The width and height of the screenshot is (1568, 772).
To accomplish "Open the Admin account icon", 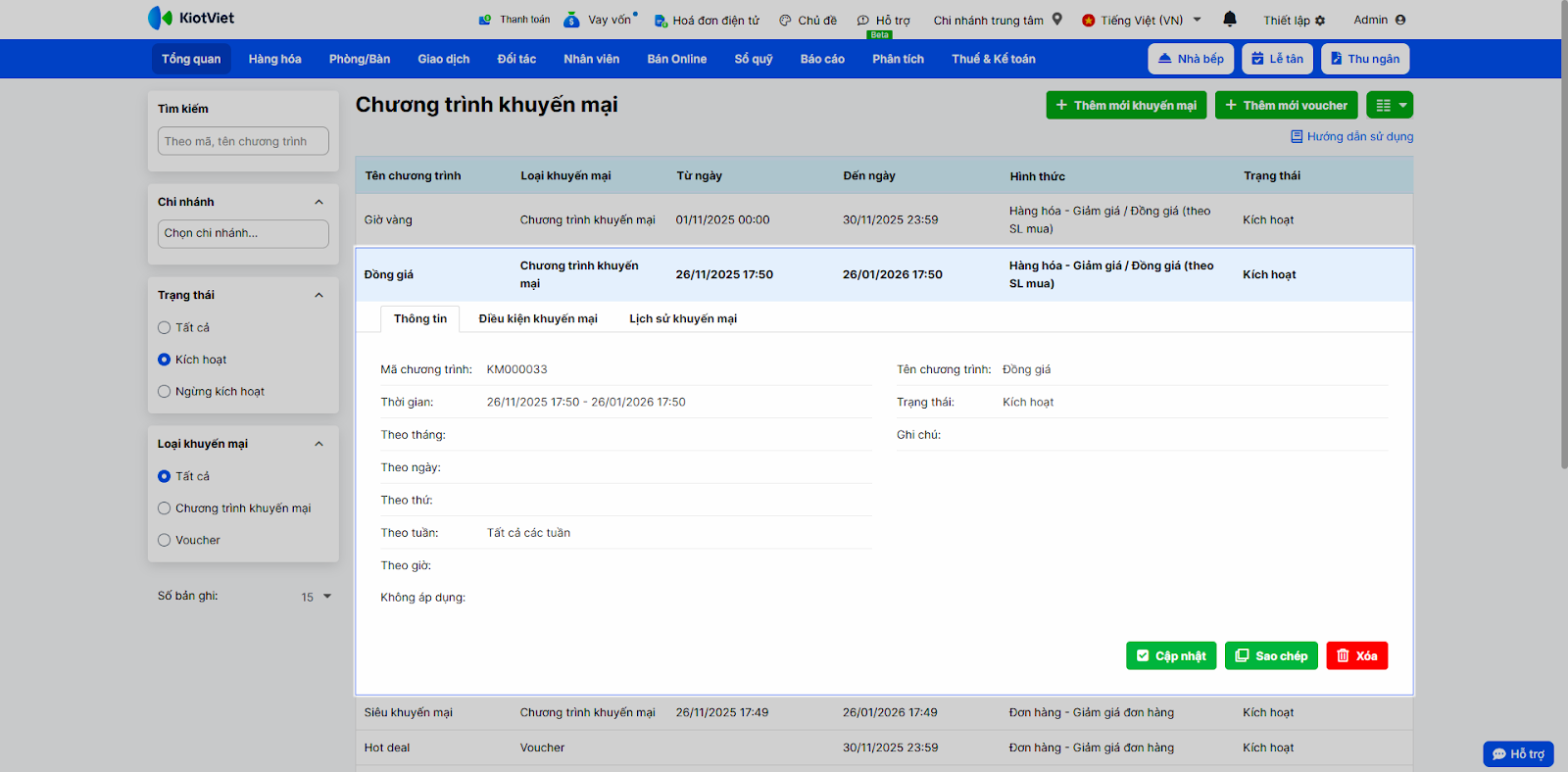I will (x=1400, y=20).
